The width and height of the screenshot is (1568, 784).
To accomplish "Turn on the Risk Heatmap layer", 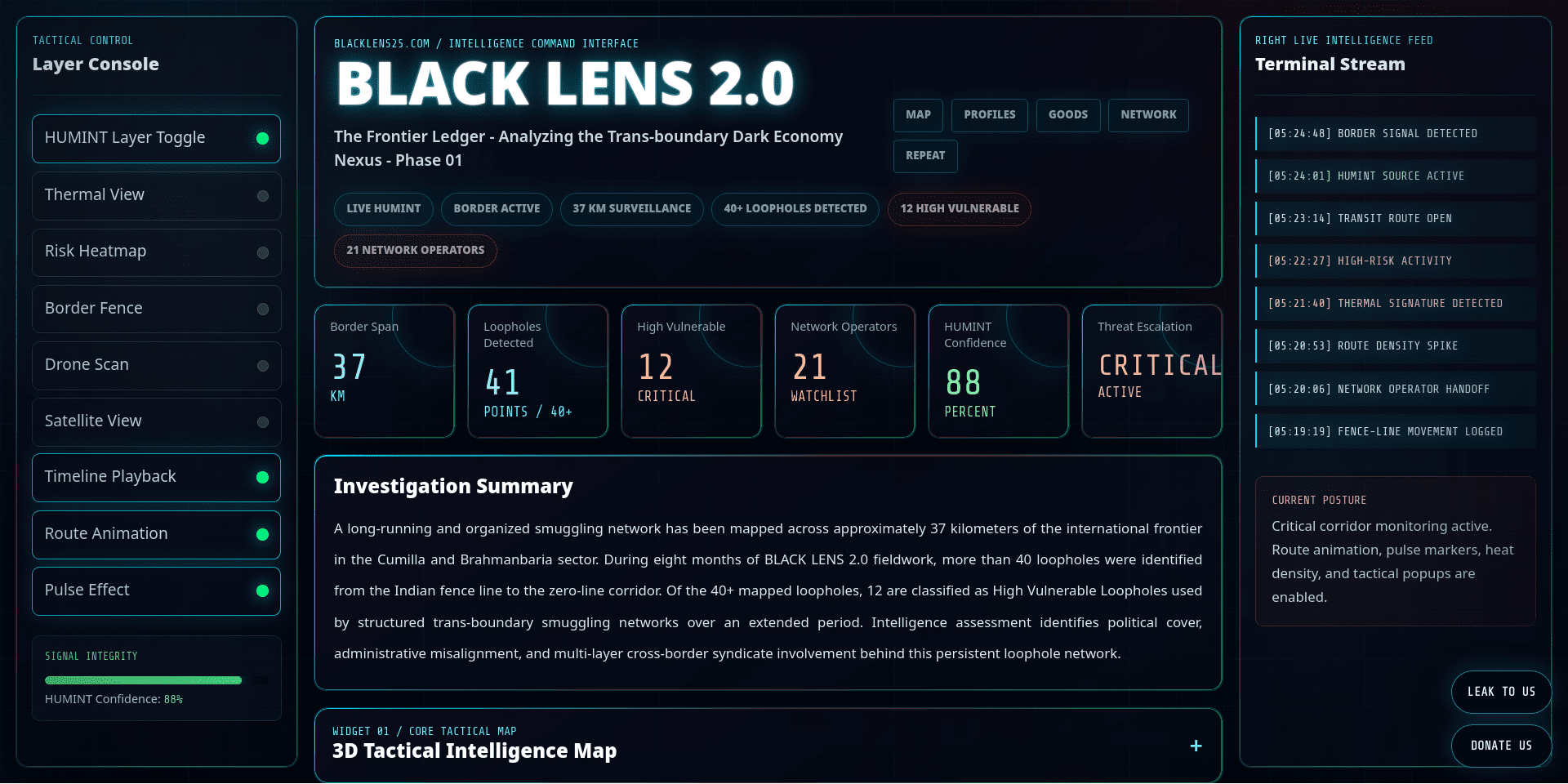I will click(x=156, y=252).
